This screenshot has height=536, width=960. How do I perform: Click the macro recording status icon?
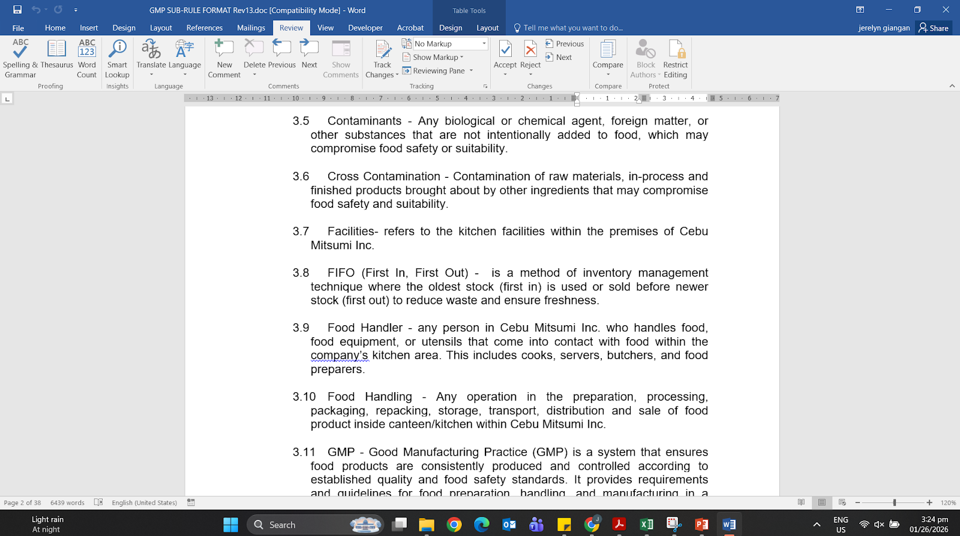pos(191,503)
